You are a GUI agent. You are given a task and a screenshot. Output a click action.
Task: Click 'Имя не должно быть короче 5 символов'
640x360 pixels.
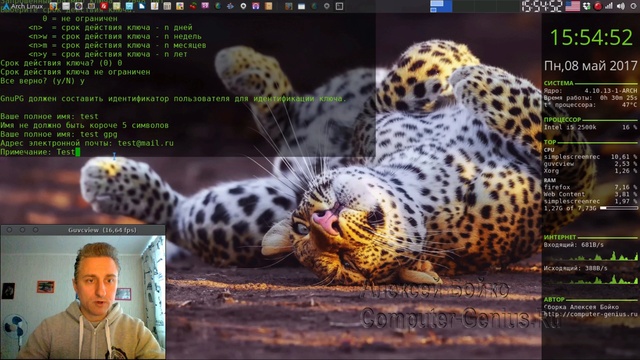tap(84, 125)
